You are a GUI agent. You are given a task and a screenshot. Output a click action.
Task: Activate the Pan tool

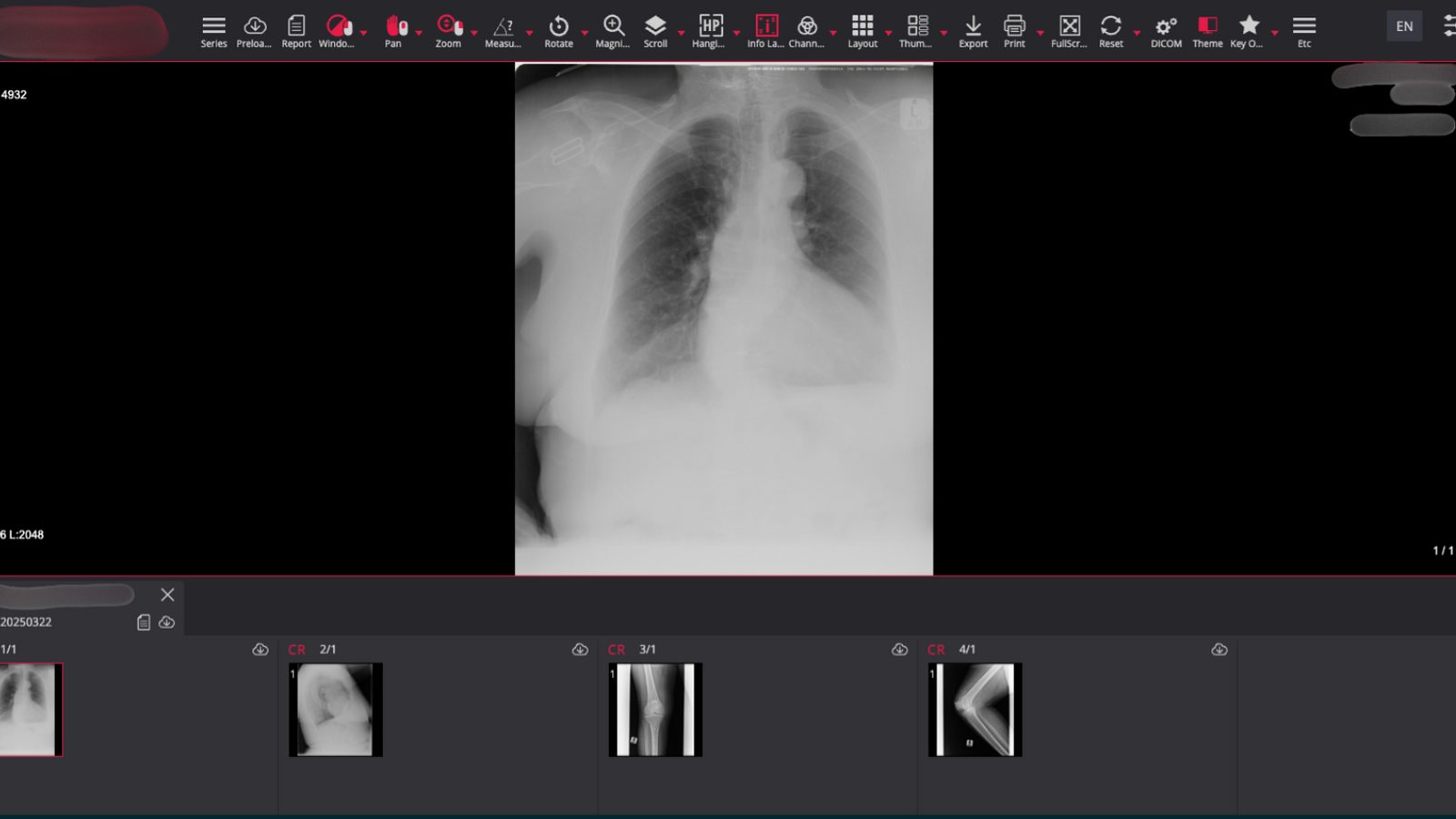click(394, 31)
